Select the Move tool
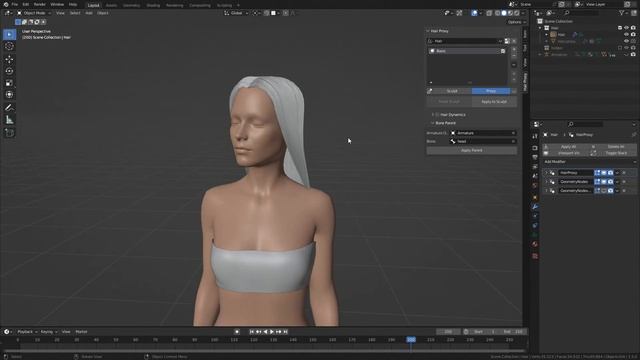This screenshot has height=360, width=640. pos(9,60)
